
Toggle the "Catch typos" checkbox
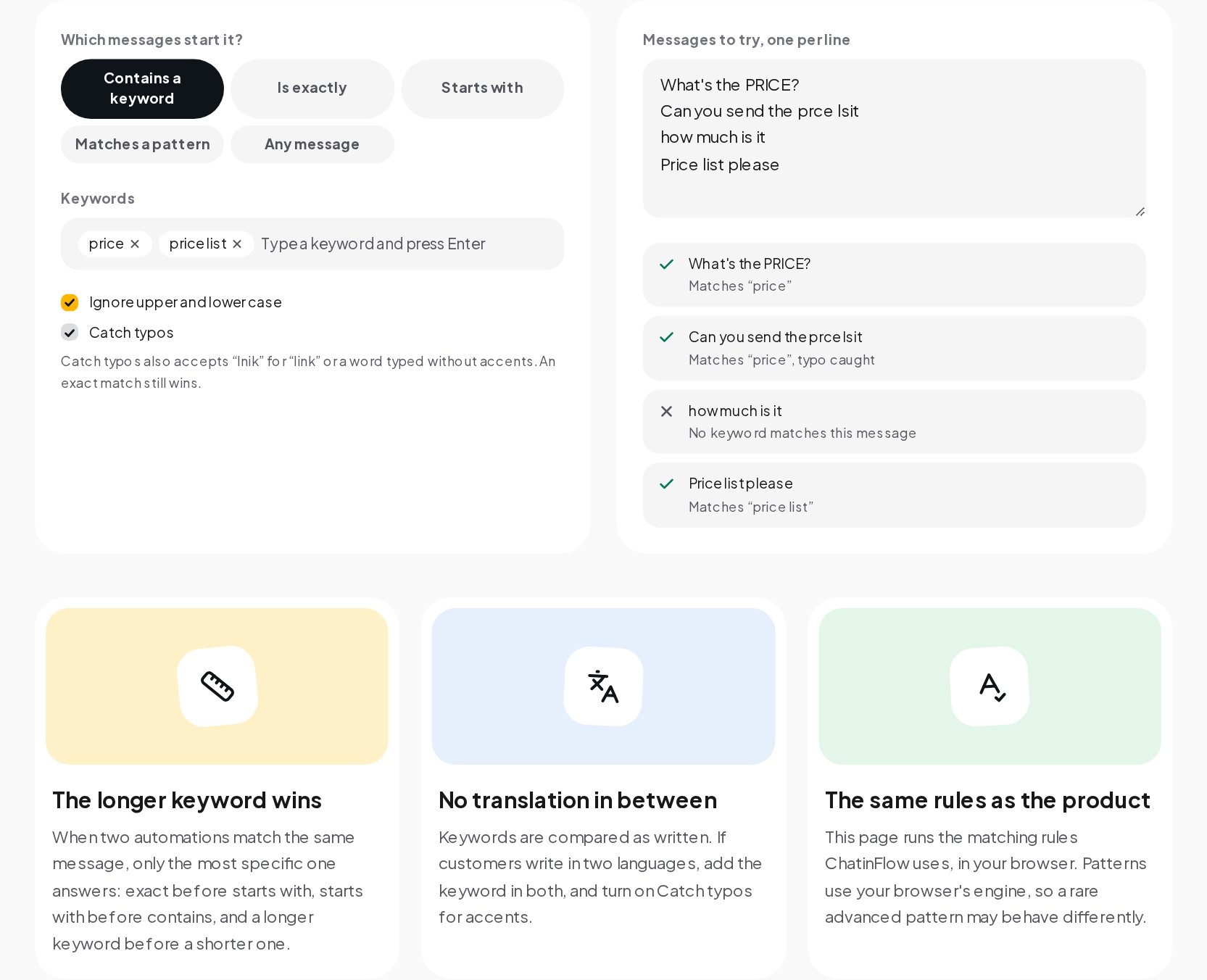tap(70, 333)
